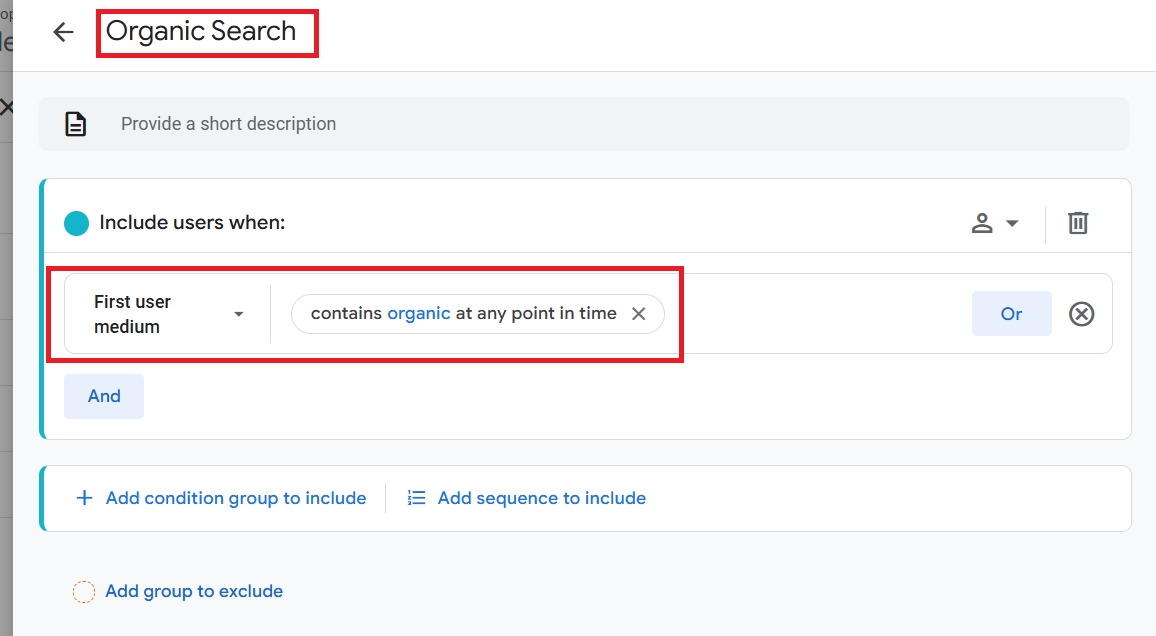
Task: Expand the caret beside the person icon
Action: coord(1012,223)
